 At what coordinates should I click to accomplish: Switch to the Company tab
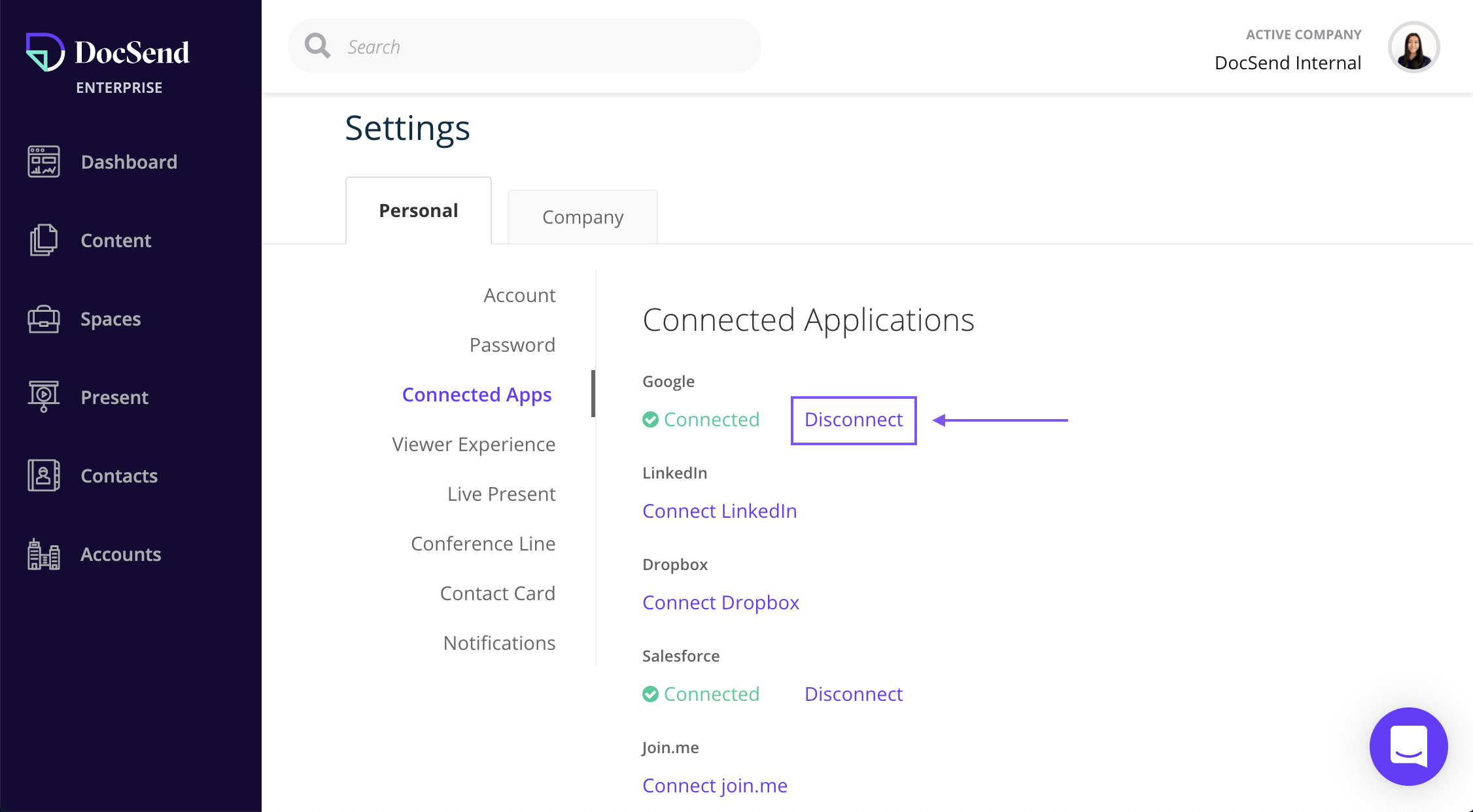(x=583, y=217)
